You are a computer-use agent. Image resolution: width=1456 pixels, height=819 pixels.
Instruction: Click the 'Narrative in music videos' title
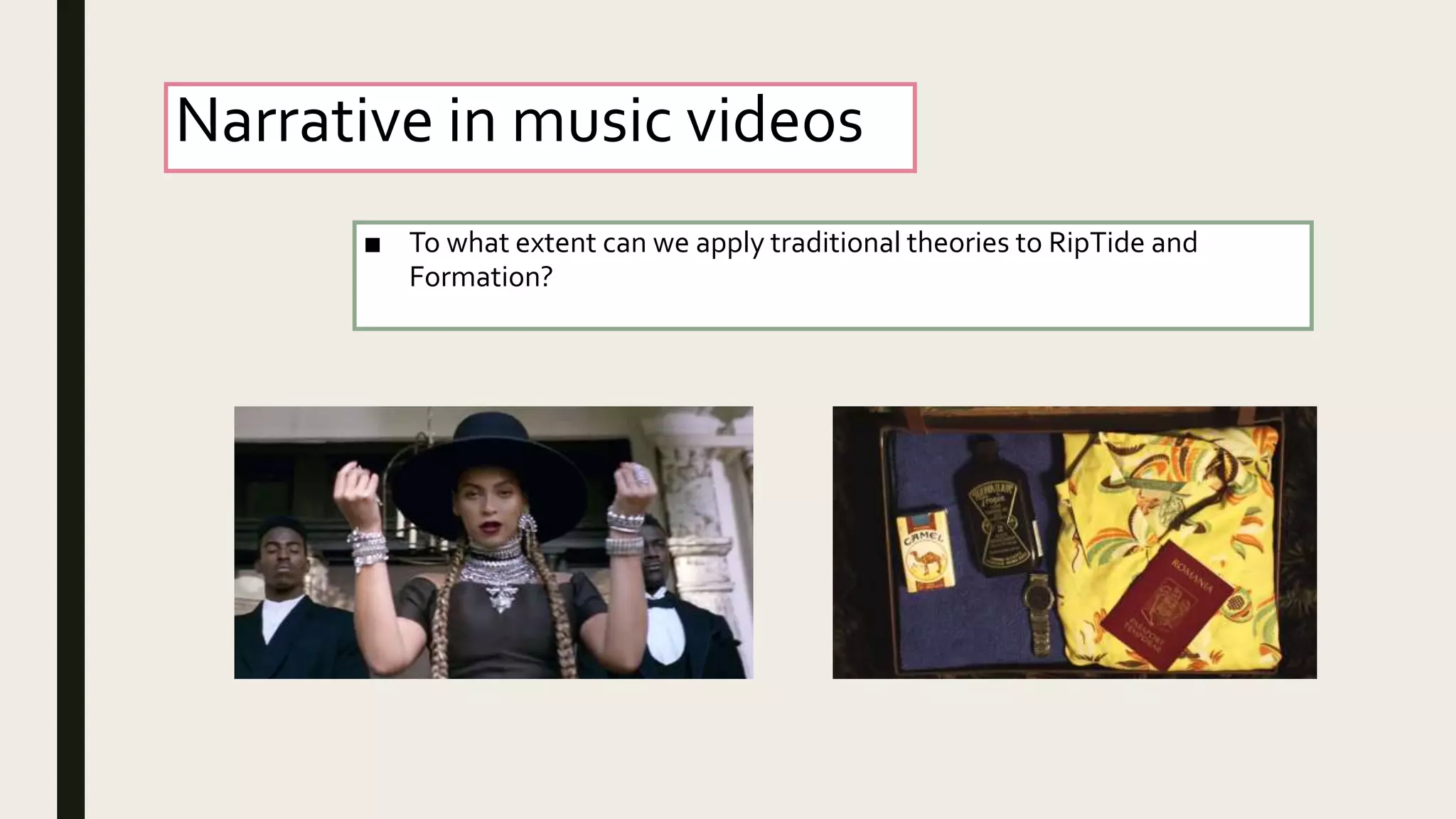click(519, 121)
